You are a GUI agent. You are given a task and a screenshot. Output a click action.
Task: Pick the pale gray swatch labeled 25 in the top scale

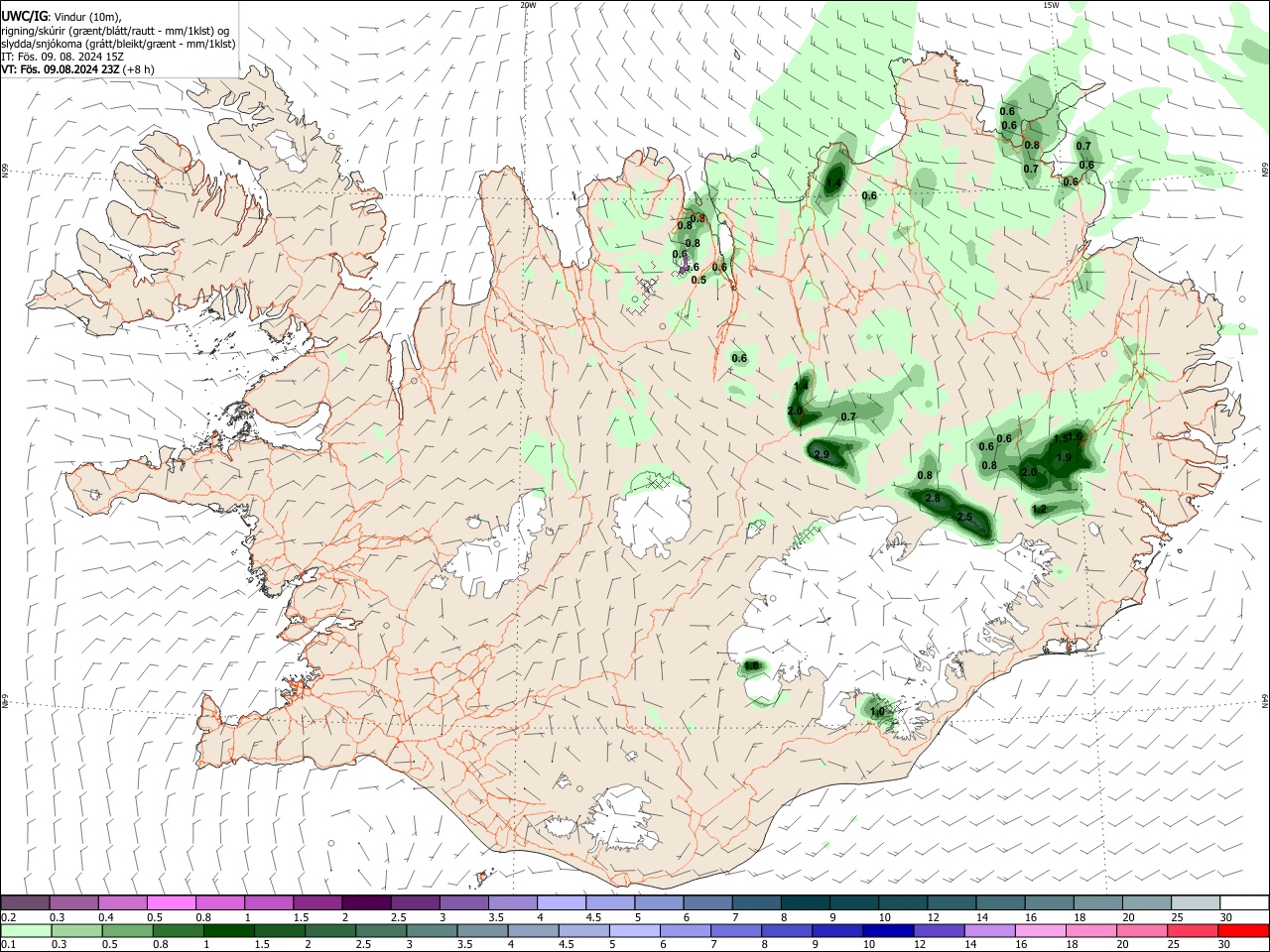point(1196,902)
